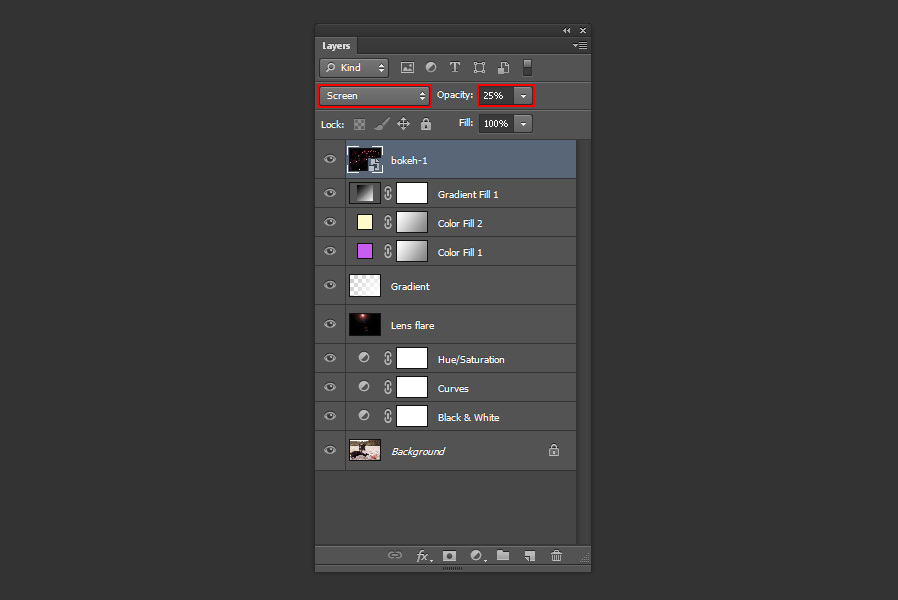Switch to the Layers panel tab
The image size is (898, 600).
335,45
